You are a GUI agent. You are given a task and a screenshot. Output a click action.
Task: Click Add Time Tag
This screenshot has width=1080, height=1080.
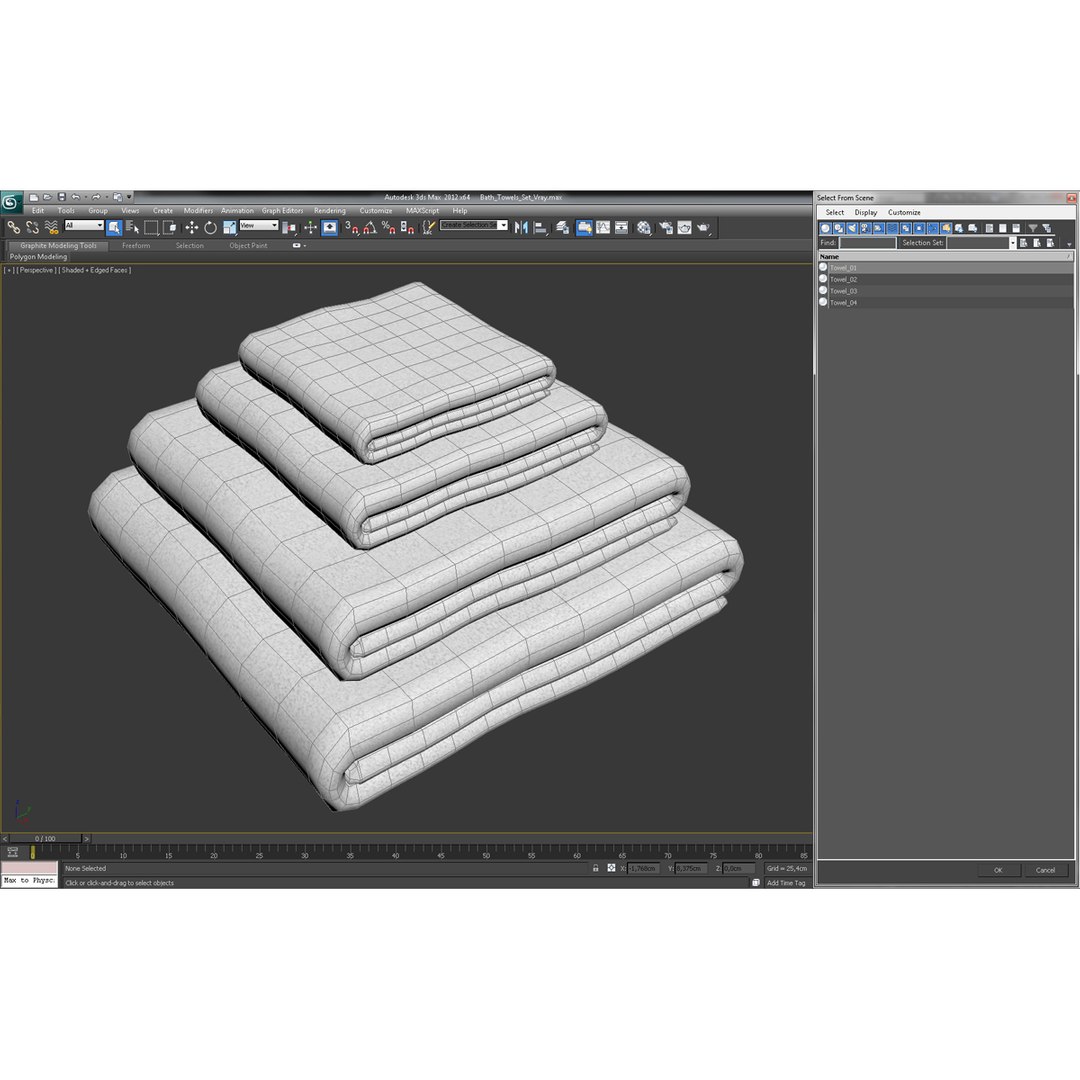[786, 882]
